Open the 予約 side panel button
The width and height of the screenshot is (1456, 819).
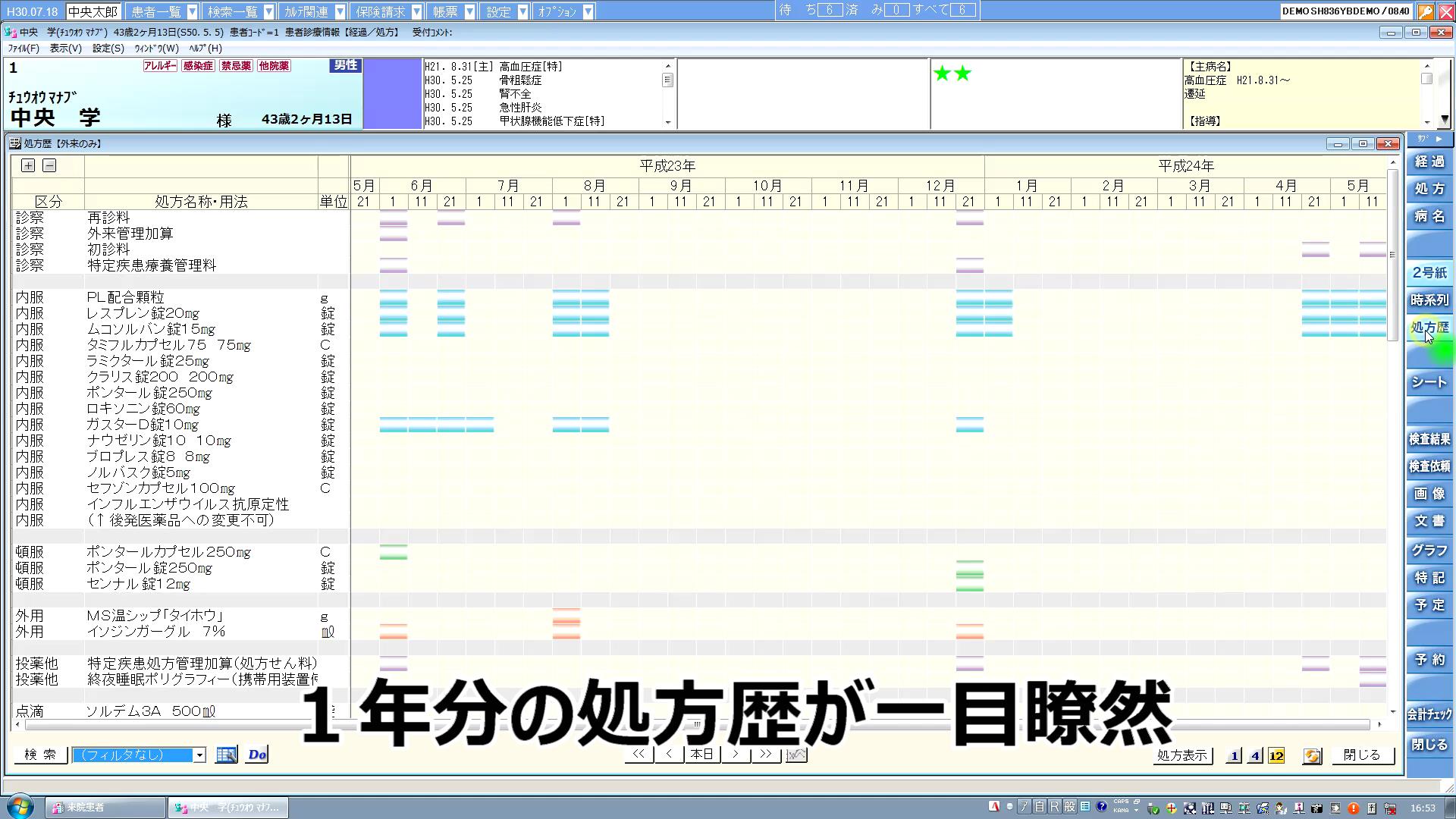(1429, 659)
